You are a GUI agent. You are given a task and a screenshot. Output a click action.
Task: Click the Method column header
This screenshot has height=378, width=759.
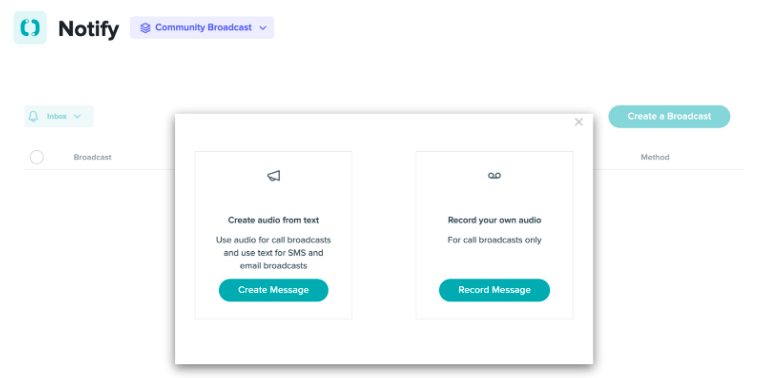655,157
